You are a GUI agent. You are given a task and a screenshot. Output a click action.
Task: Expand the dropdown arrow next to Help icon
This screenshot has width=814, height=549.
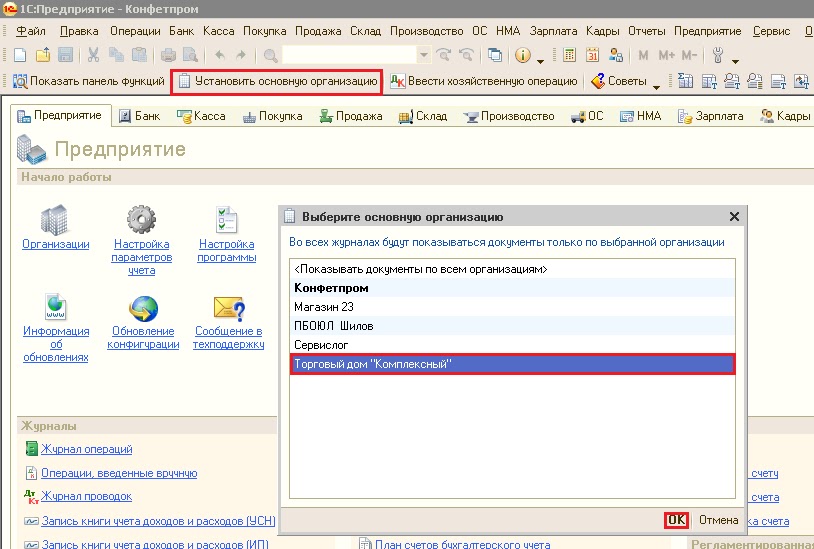click(540, 61)
